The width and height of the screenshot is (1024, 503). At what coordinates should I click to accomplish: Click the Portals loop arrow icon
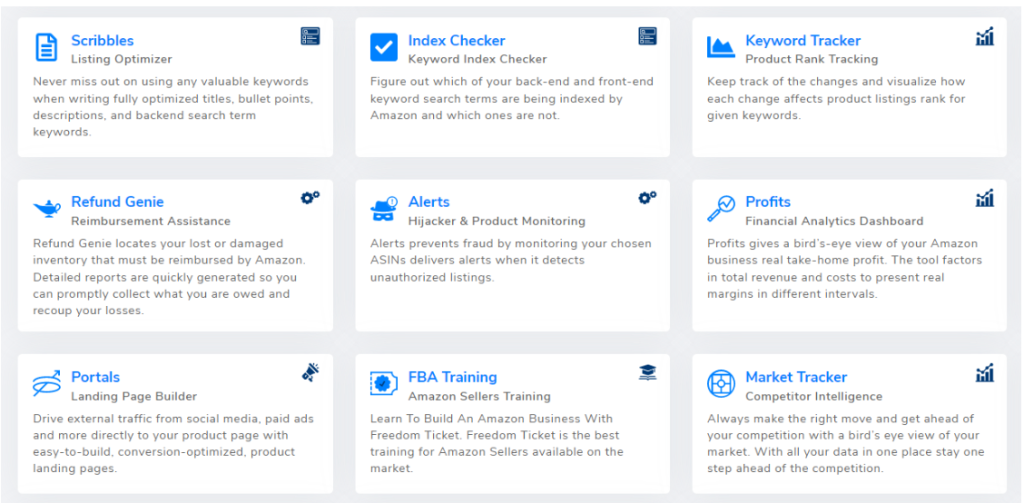pos(46,383)
